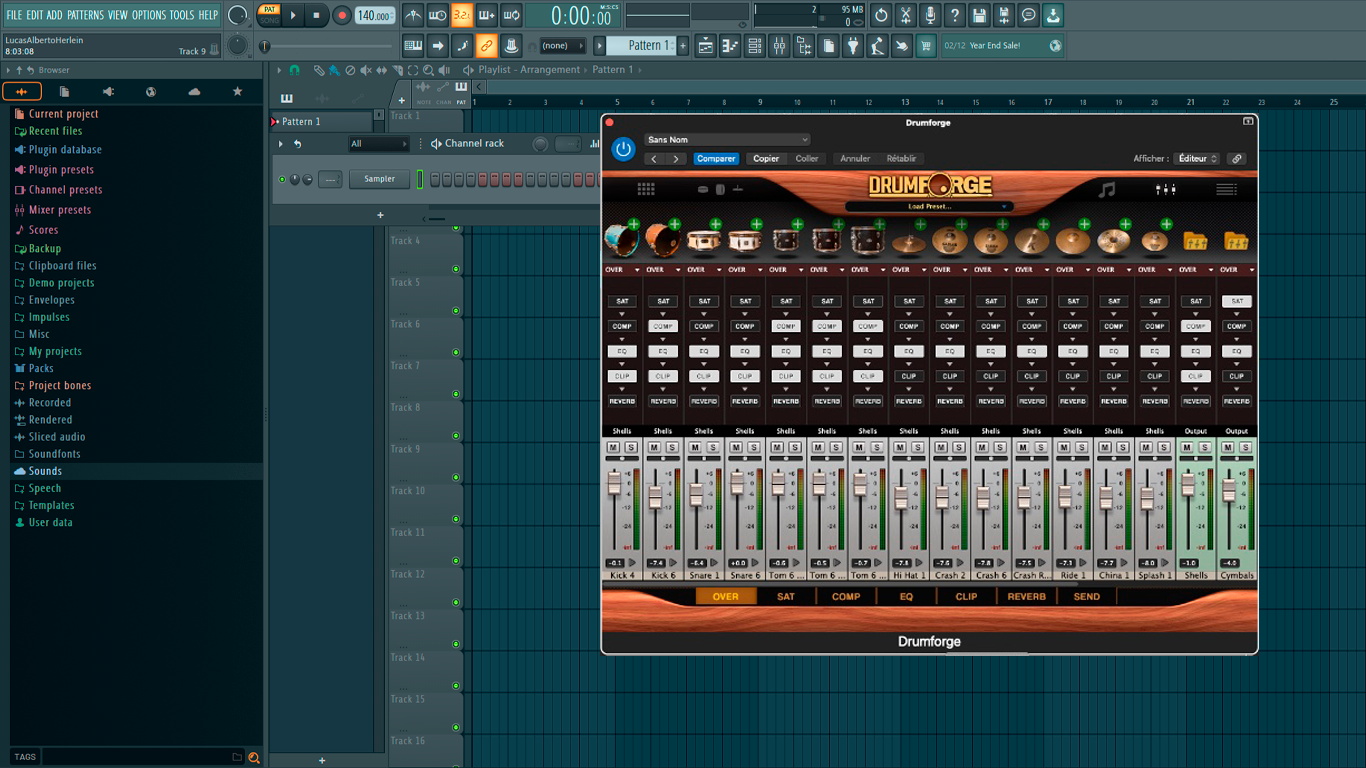This screenshot has height=768, width=1366.
Task: Select the browser favorites star tab
Action: coord(237,92)
